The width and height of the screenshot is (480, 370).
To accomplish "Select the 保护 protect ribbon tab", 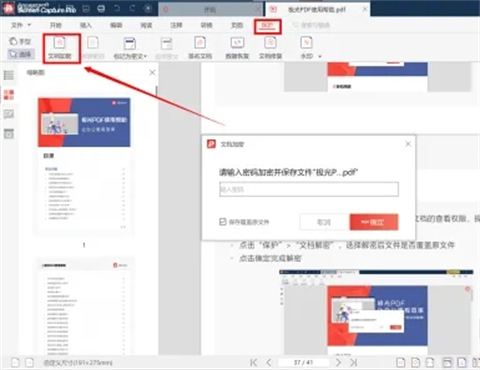I will coord(267,26).
